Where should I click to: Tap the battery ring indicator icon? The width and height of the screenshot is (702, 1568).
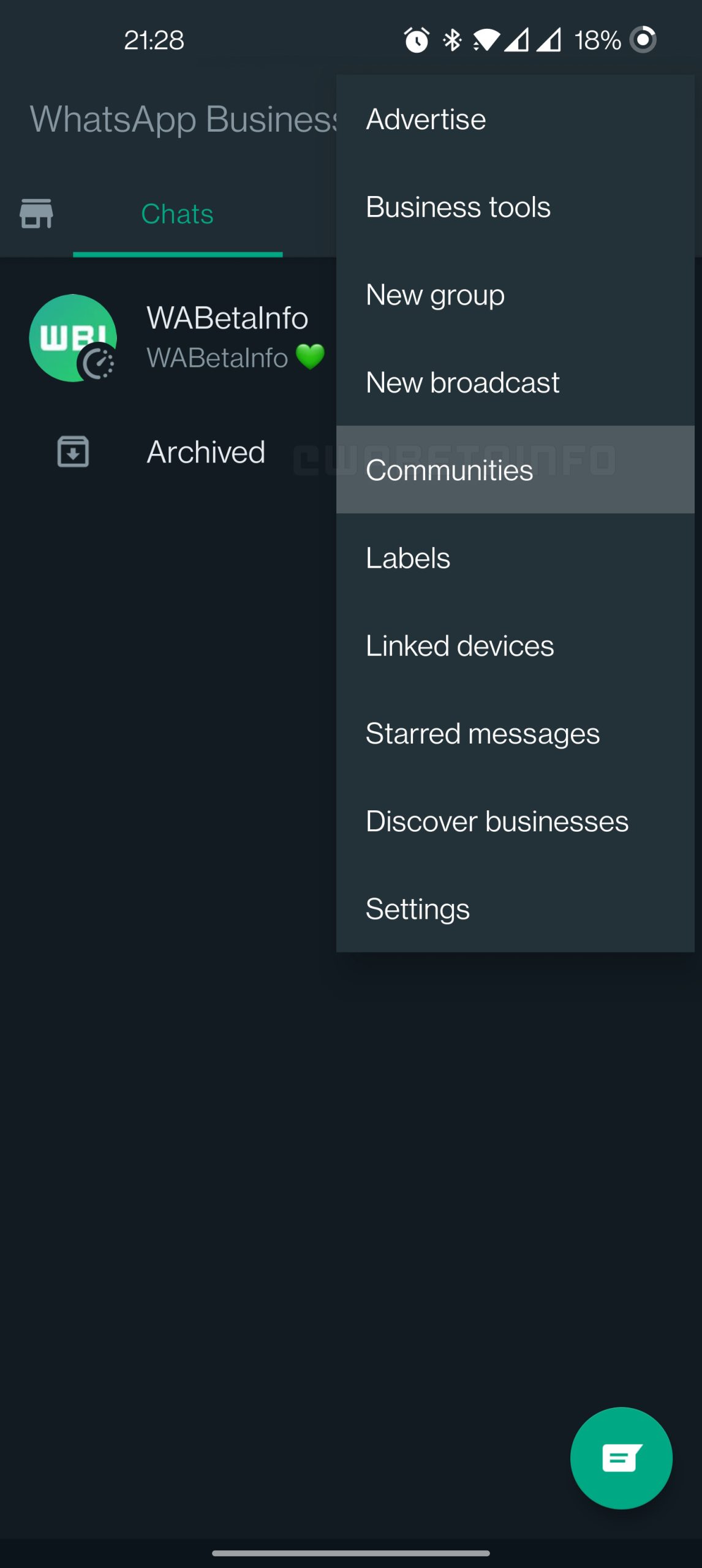click(643, 40)
